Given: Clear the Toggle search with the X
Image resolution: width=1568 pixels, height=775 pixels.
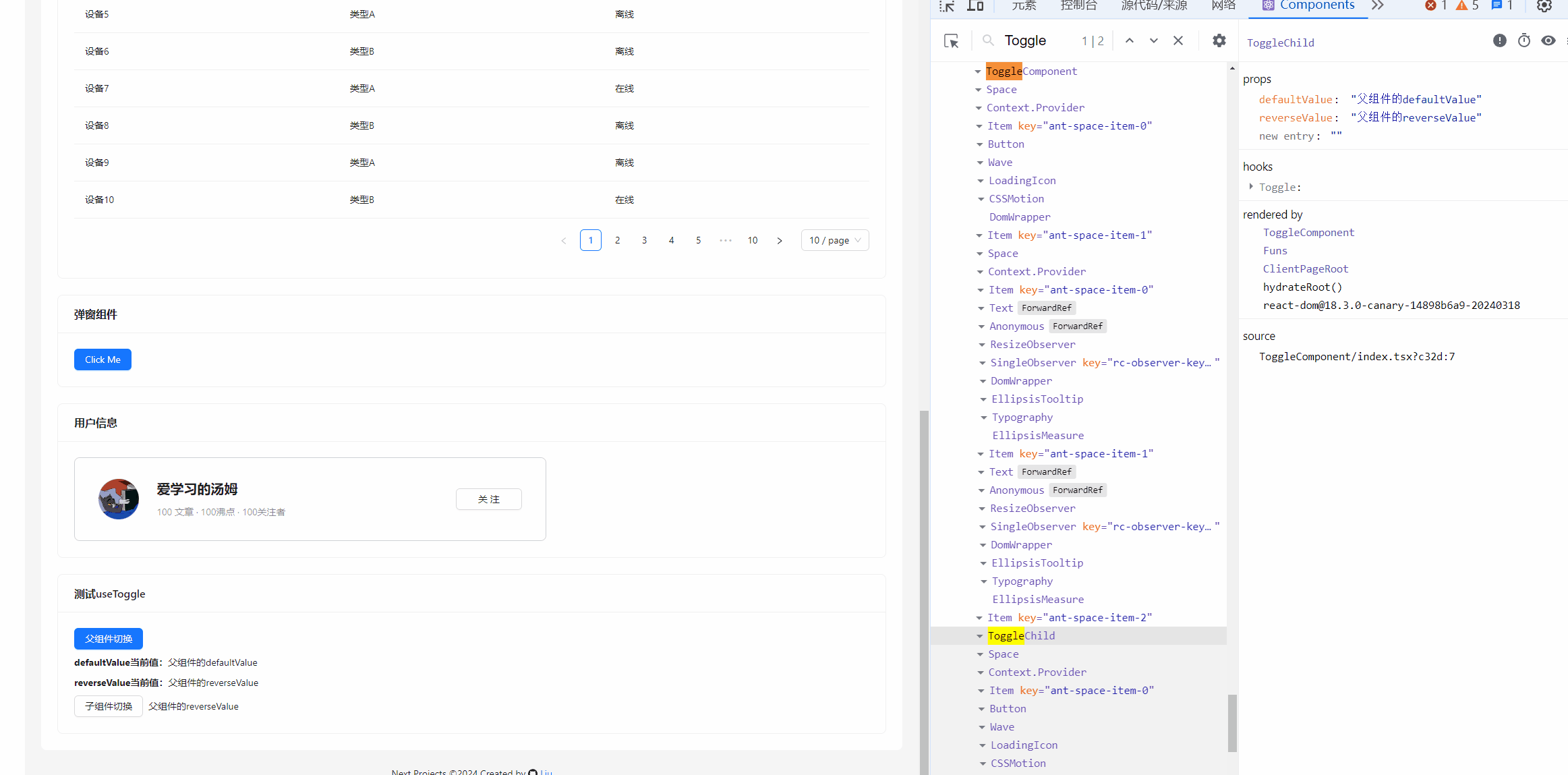Looking at the screenshot, I should click(x=1178, y=40).
